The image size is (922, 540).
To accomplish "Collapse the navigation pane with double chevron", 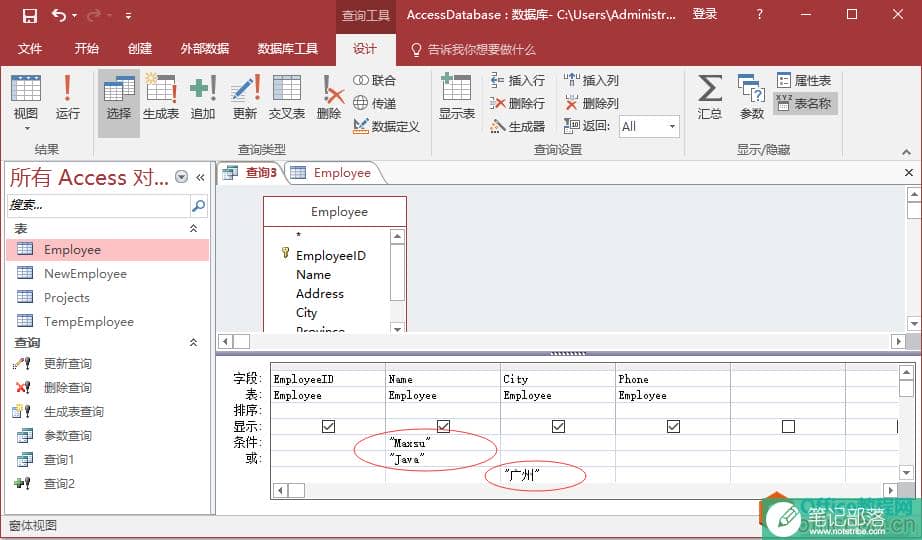I will pos(201,177).
